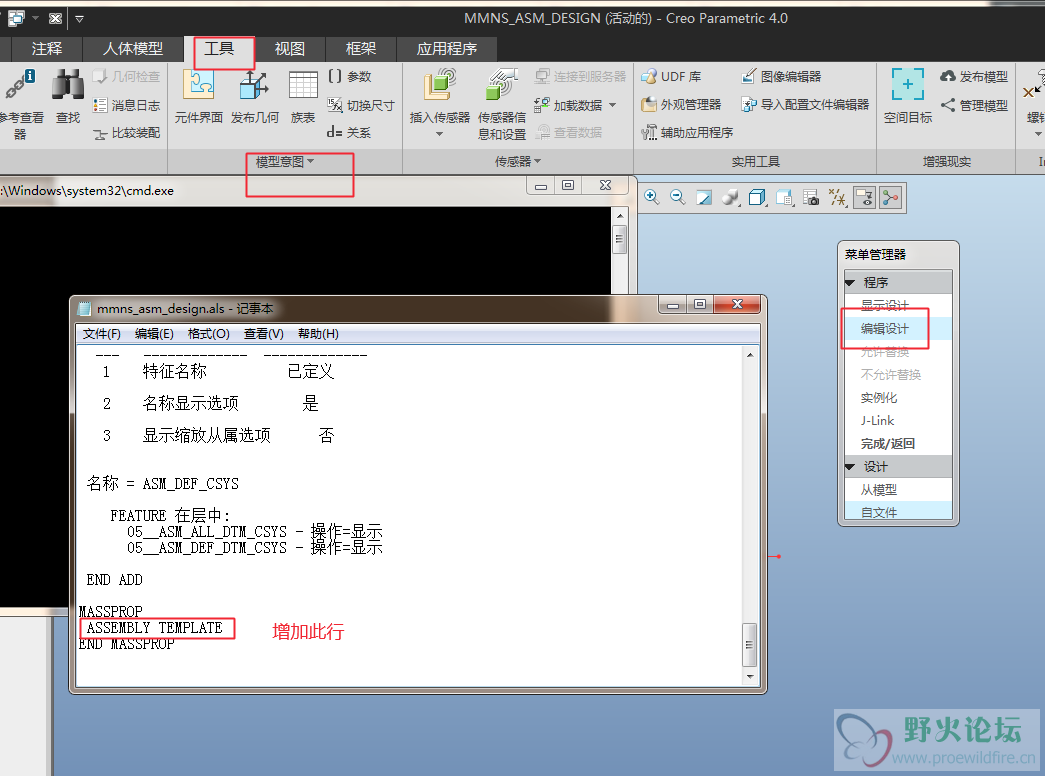Click 完成/返回 in menu manager

coord(898,443)
